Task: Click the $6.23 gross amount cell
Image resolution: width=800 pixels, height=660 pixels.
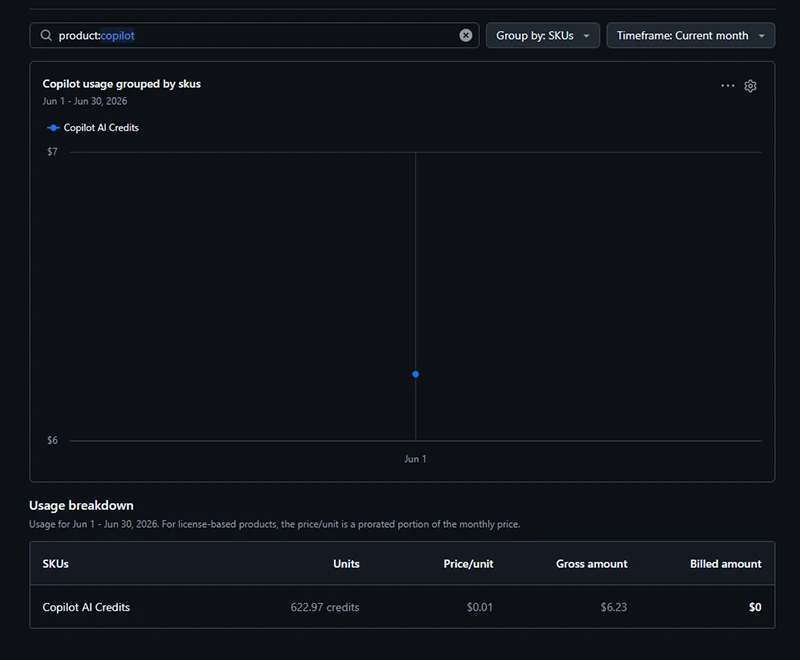Action: click(x=614, y=607)
